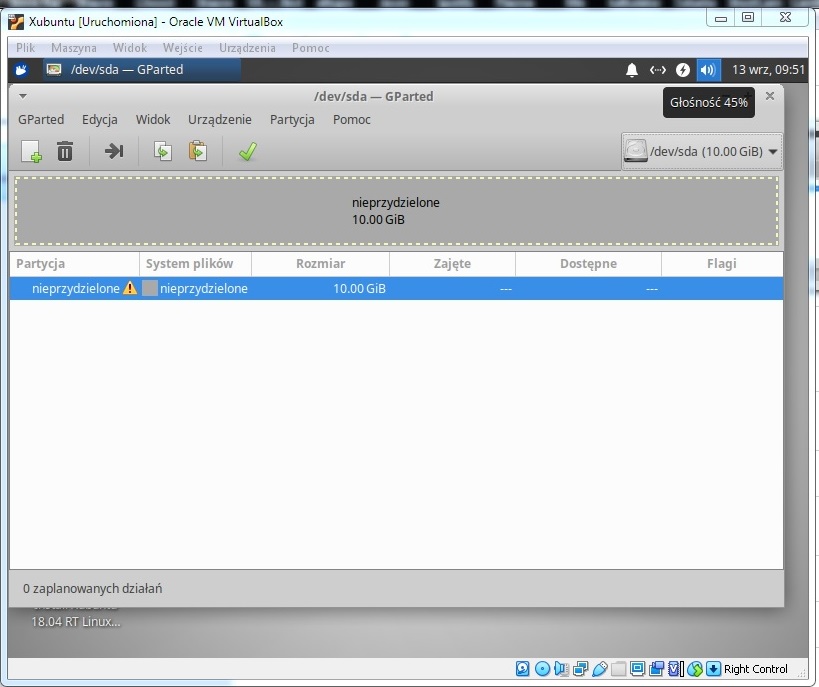
Task: Select the unallocated 10.00 GiB graphical partition block
Action: pyautogui.click(x=396, y=211)
